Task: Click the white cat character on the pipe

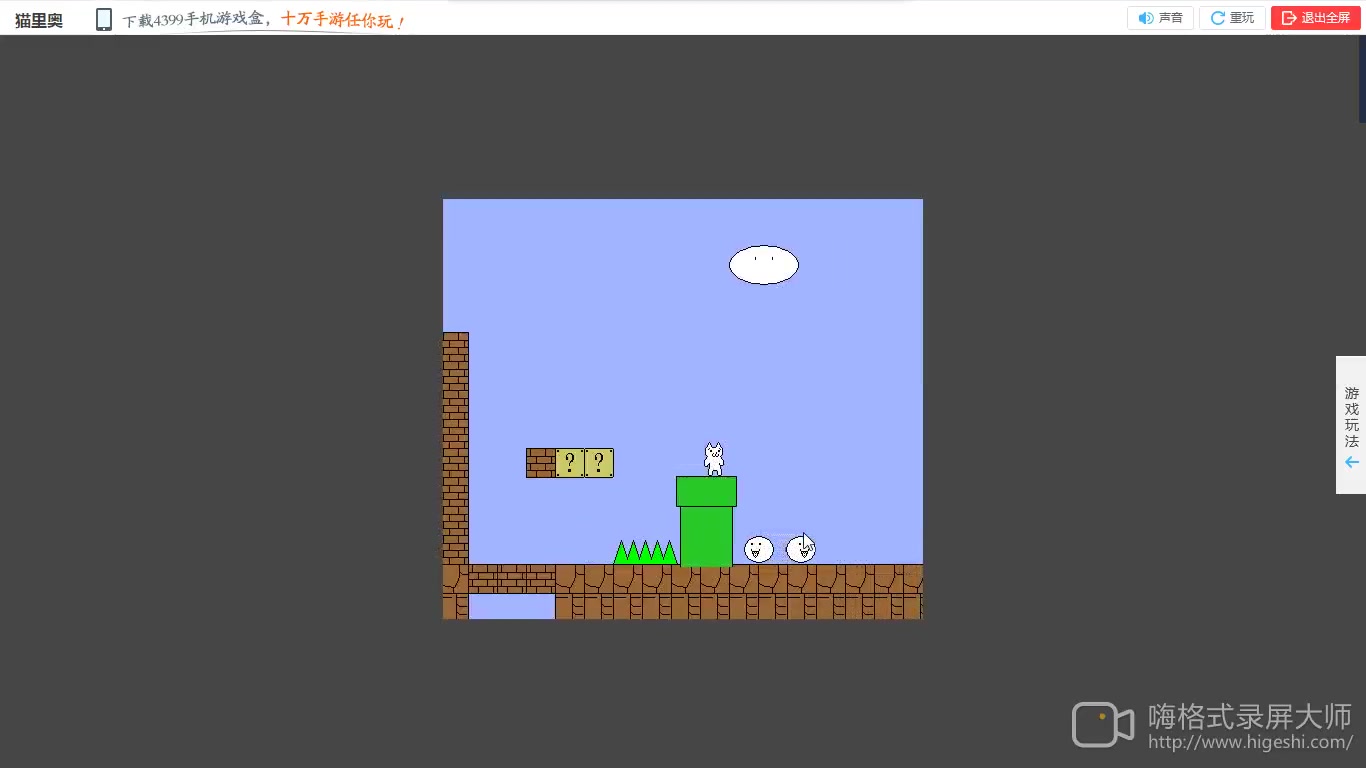Action: click(x=714, y=459)
